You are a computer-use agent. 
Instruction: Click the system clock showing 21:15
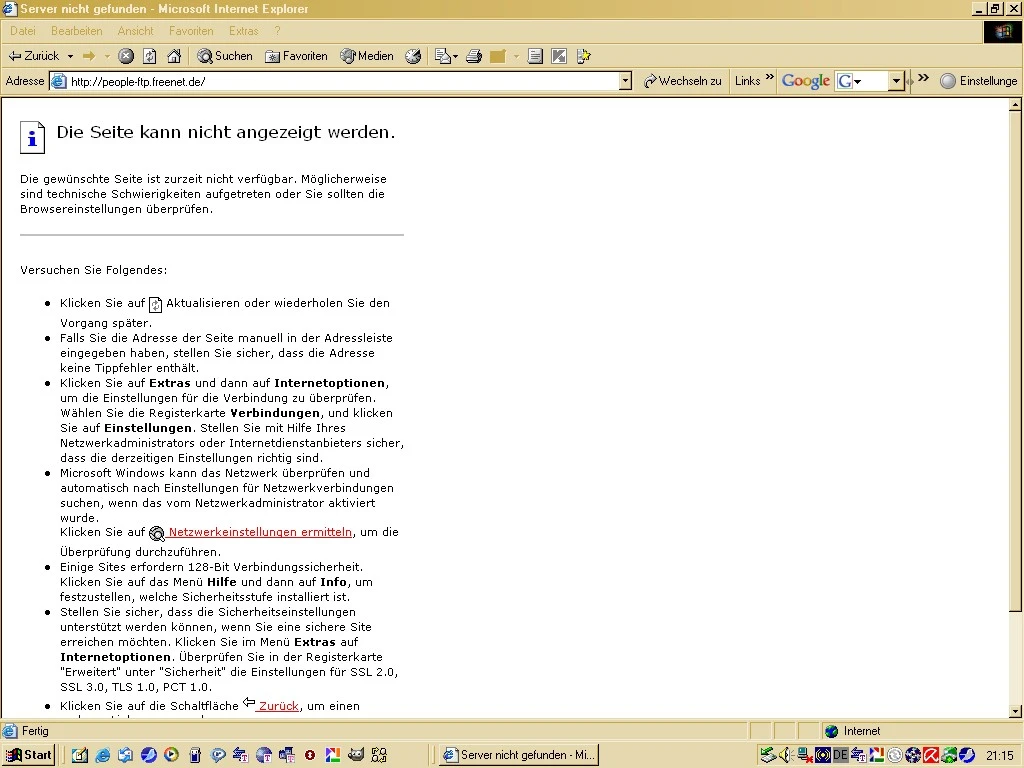point(999,756)
